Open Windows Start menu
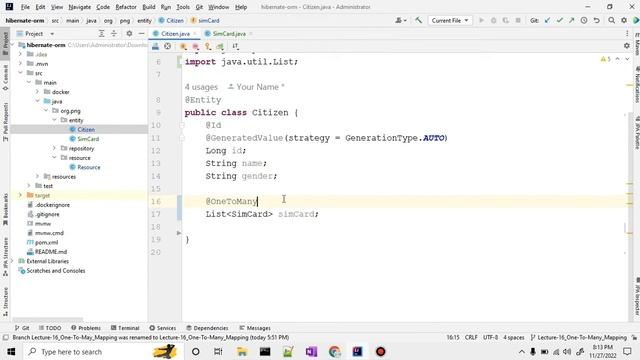 tap(11, 351)
